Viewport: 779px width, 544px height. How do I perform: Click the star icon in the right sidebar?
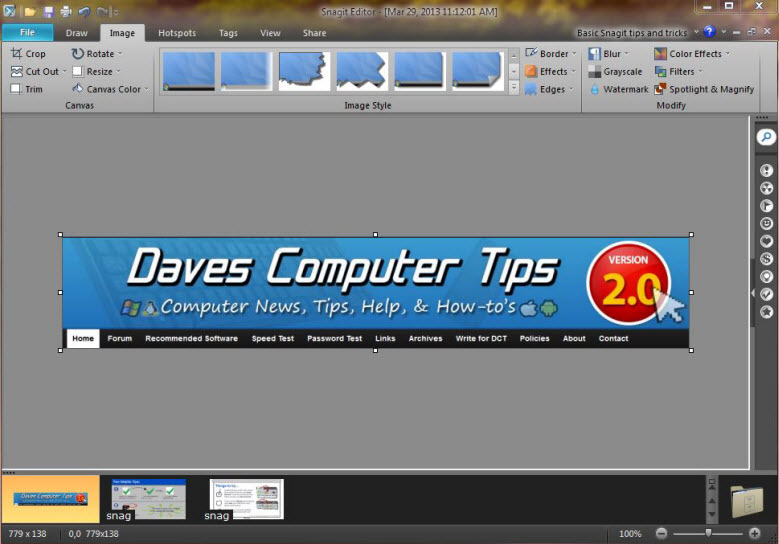point(767,312)
